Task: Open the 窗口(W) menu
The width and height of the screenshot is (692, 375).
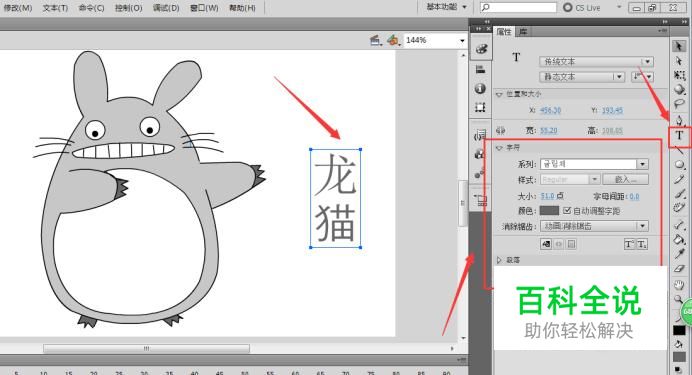Action: pyautogui.click(x=204, y=8)
